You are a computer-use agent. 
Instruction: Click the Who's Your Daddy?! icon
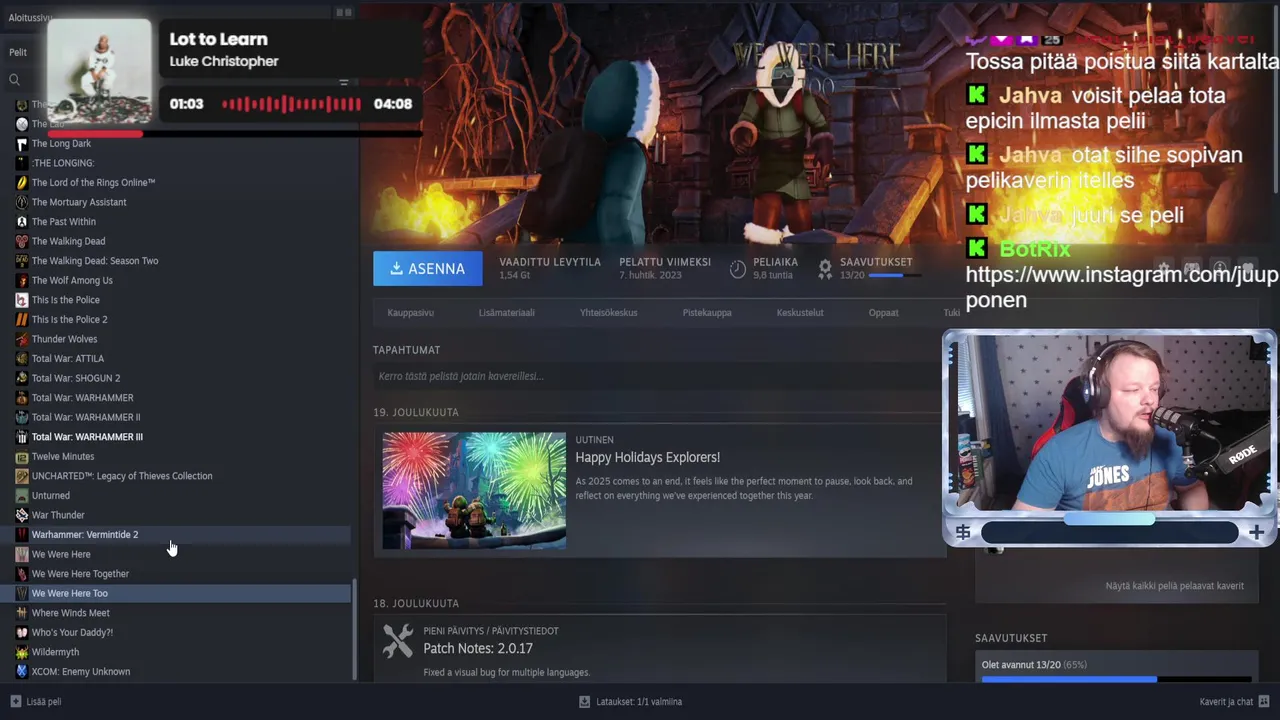22,632
